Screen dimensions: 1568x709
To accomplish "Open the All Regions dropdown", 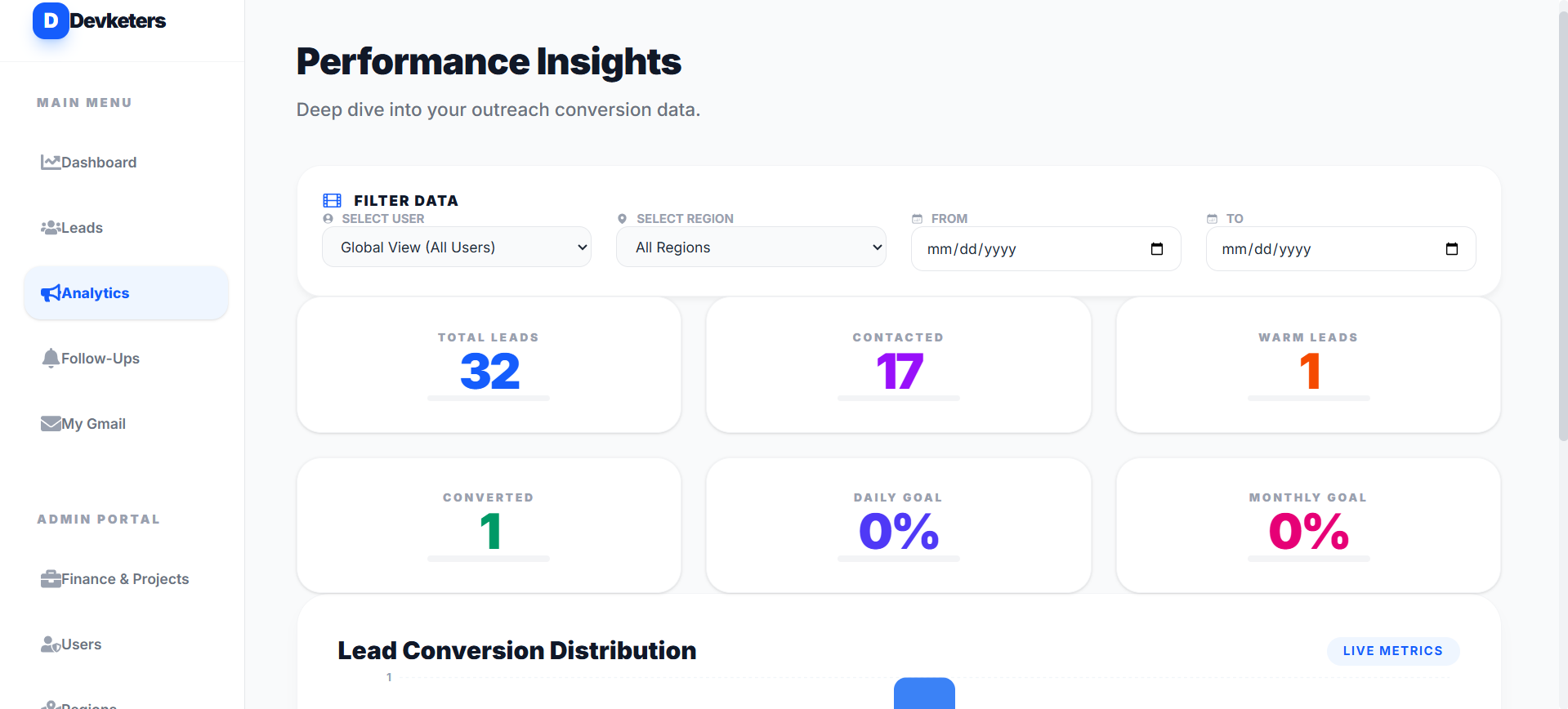I will (751, 247).
